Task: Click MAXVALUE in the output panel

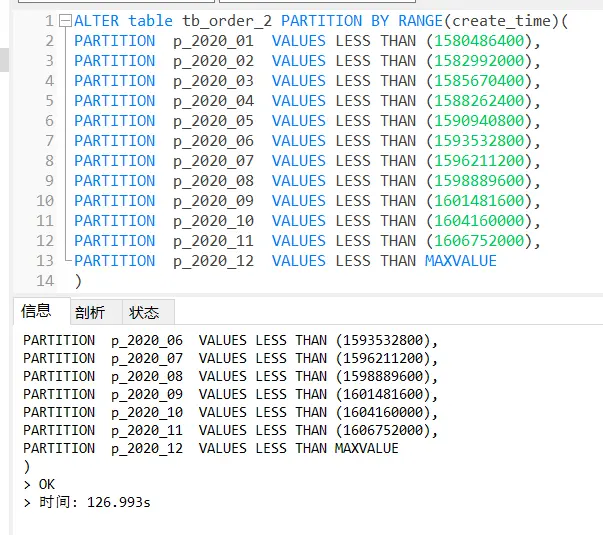Action: point(366,448)
